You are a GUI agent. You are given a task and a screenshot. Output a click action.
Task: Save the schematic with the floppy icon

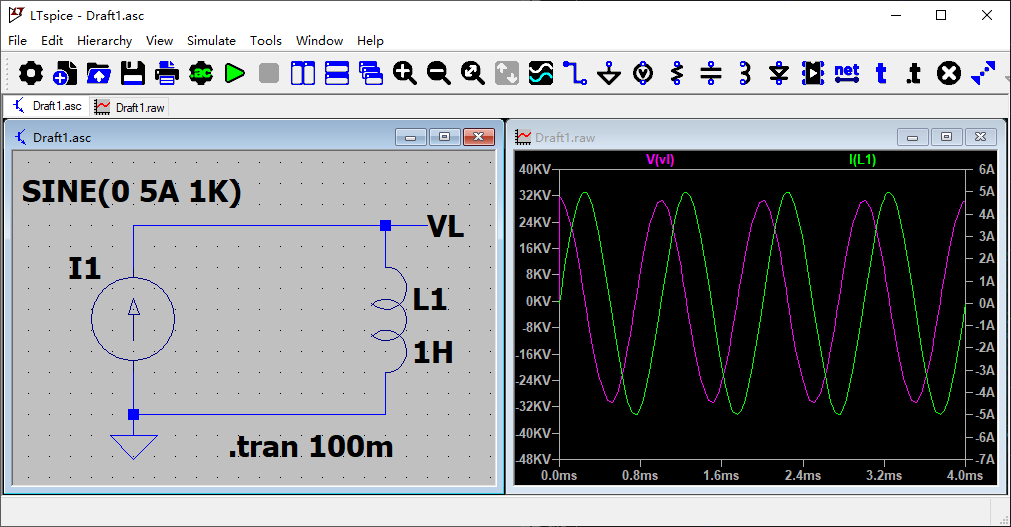click(133, 73)
